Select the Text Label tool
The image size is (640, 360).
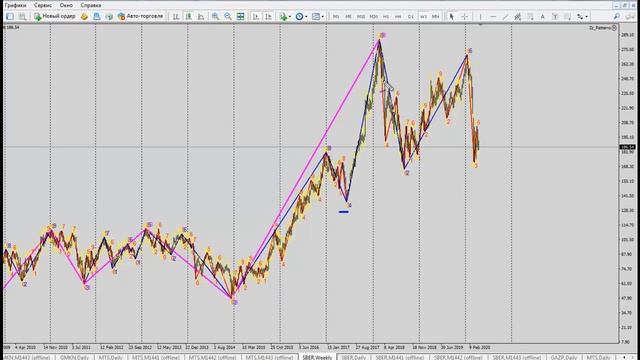tap(555, 16)
